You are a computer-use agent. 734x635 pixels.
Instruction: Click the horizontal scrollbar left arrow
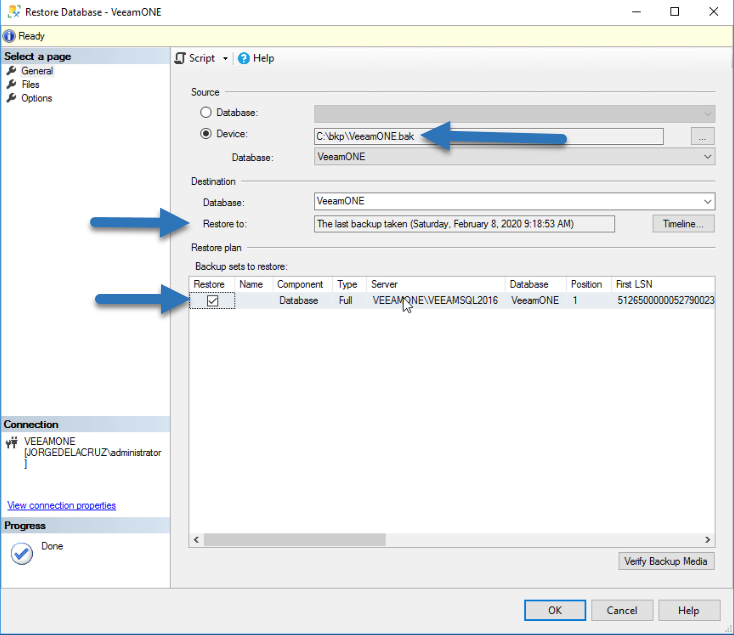point(196,540)
